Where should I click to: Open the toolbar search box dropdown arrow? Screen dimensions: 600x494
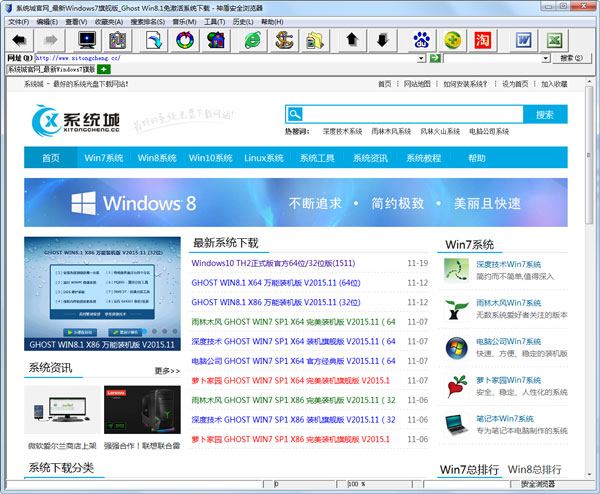546,58
